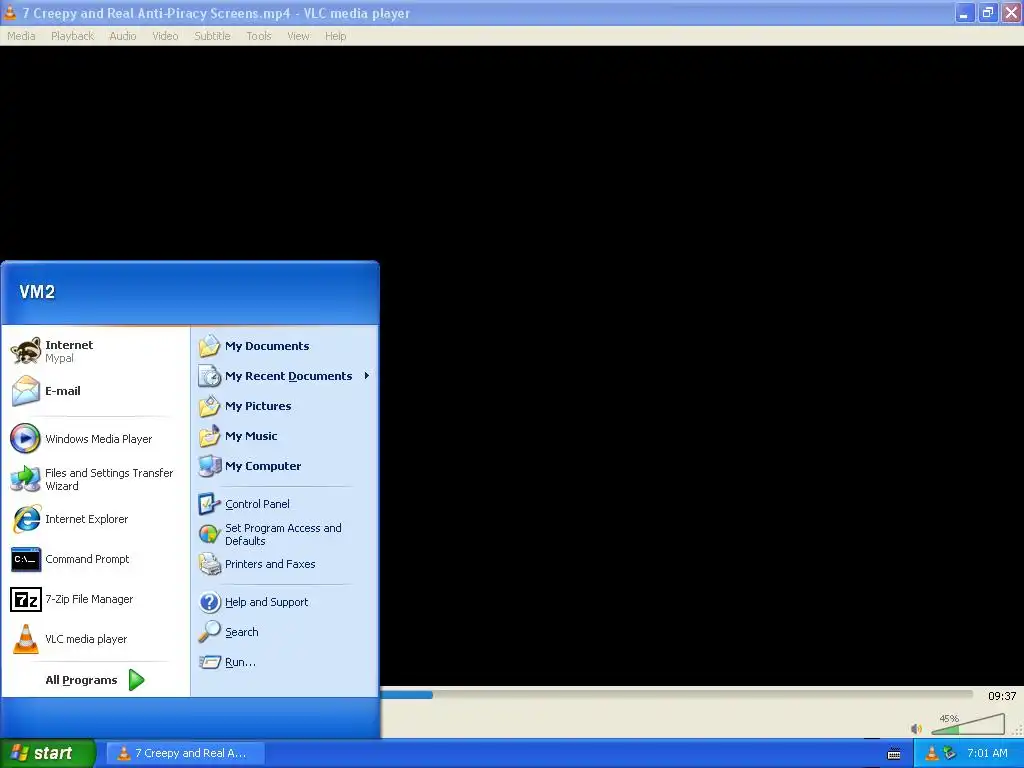The width and height of the screenshot is (1024, 768).
Task: Open VLC Help menu
Action: (x=336, y=36)
